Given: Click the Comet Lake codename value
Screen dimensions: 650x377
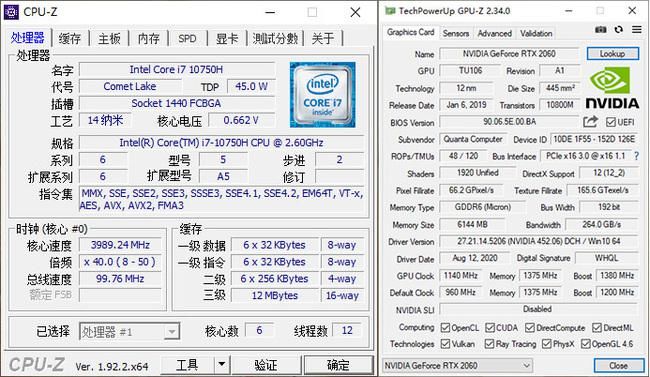Looking at the screenshot, I should click(130, 86).
